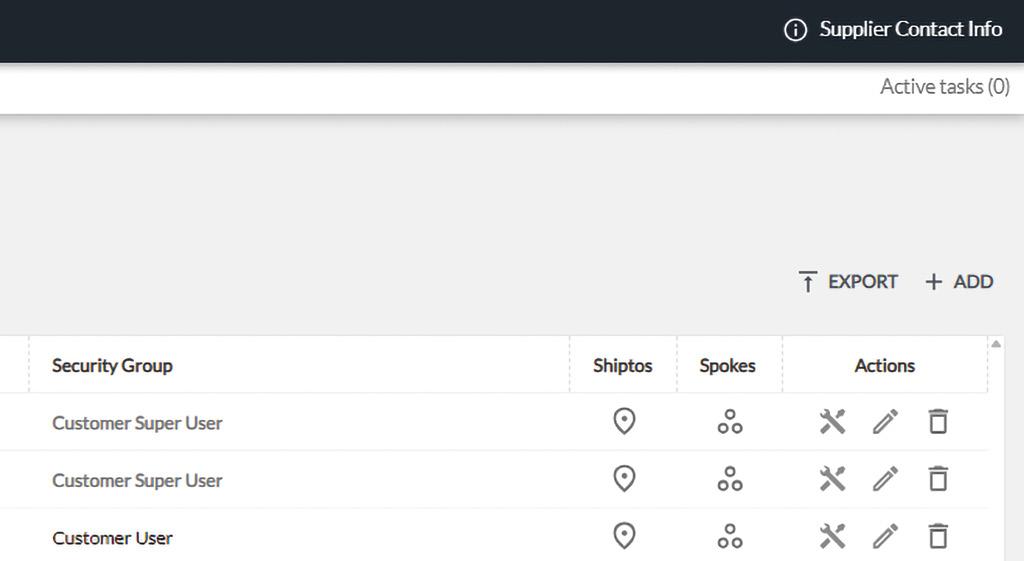Open Shiptos for the Customer User row

tap(624, 537)
